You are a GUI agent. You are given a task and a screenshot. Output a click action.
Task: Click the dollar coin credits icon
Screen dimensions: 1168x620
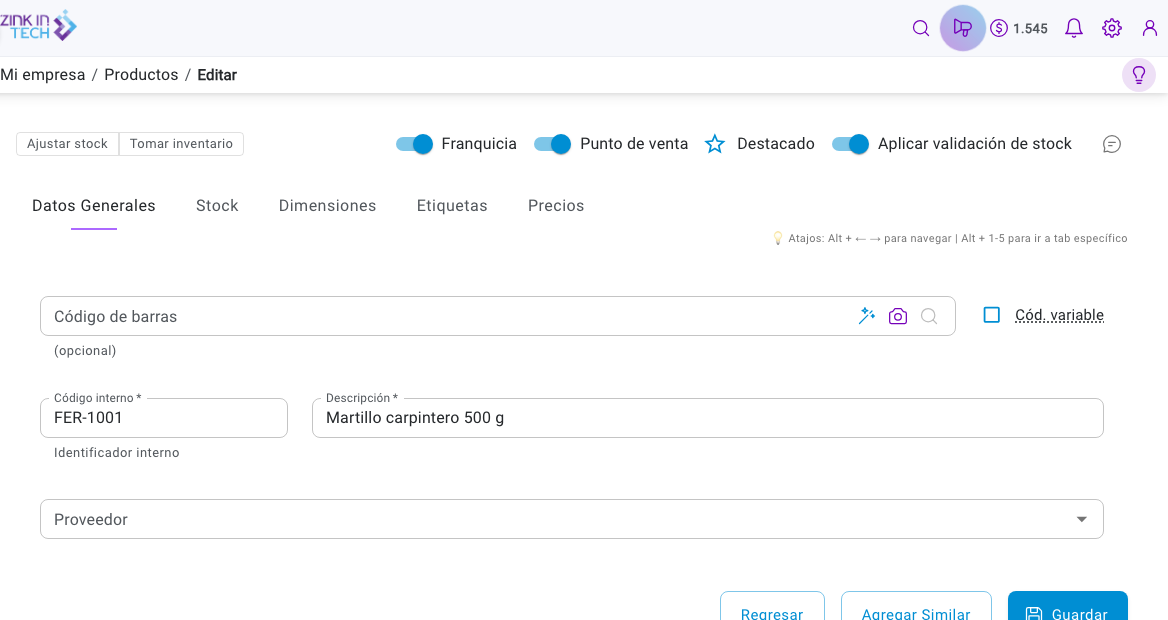[x=999, y=28]
